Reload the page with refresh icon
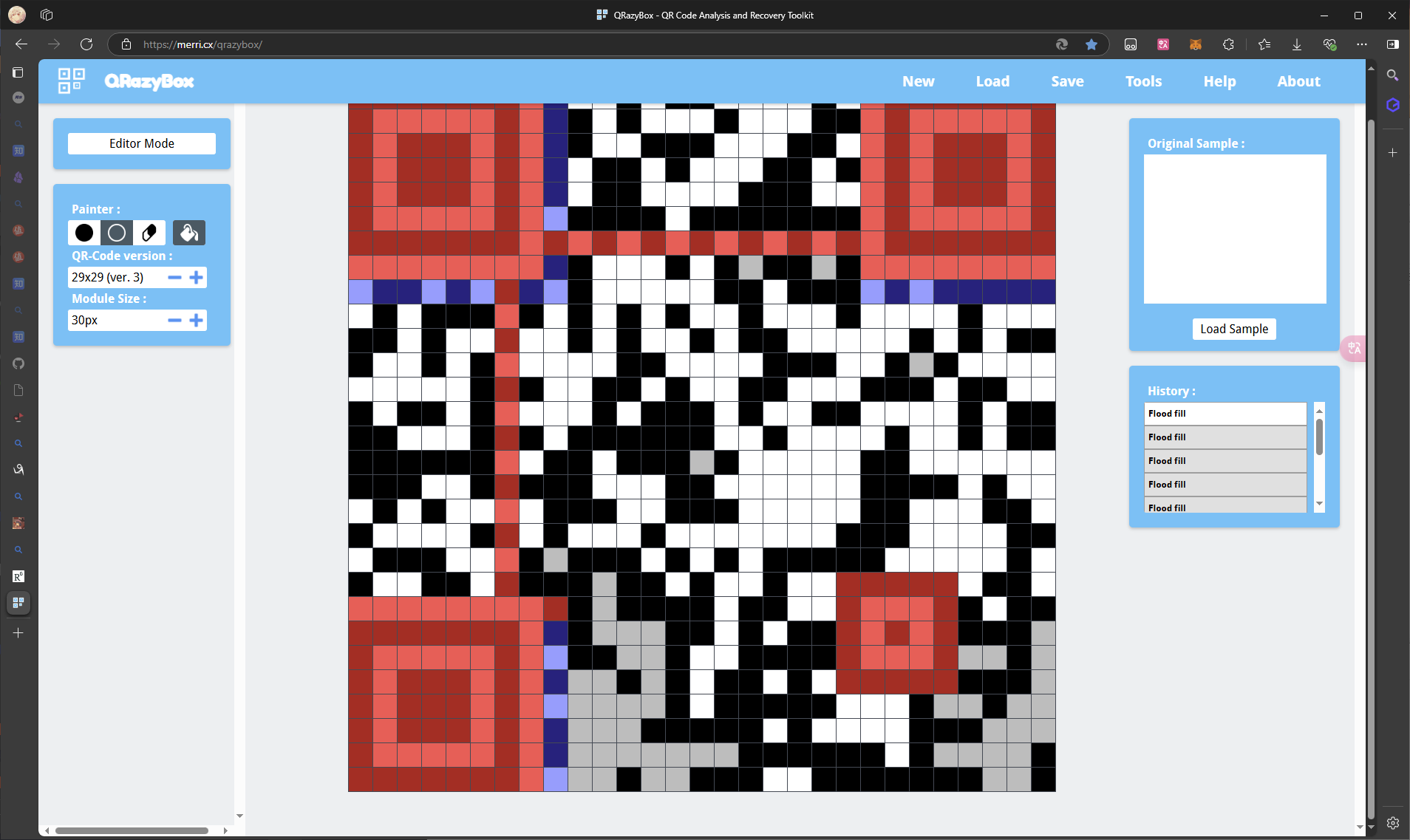1410x840 pixels. coord(86,44)
